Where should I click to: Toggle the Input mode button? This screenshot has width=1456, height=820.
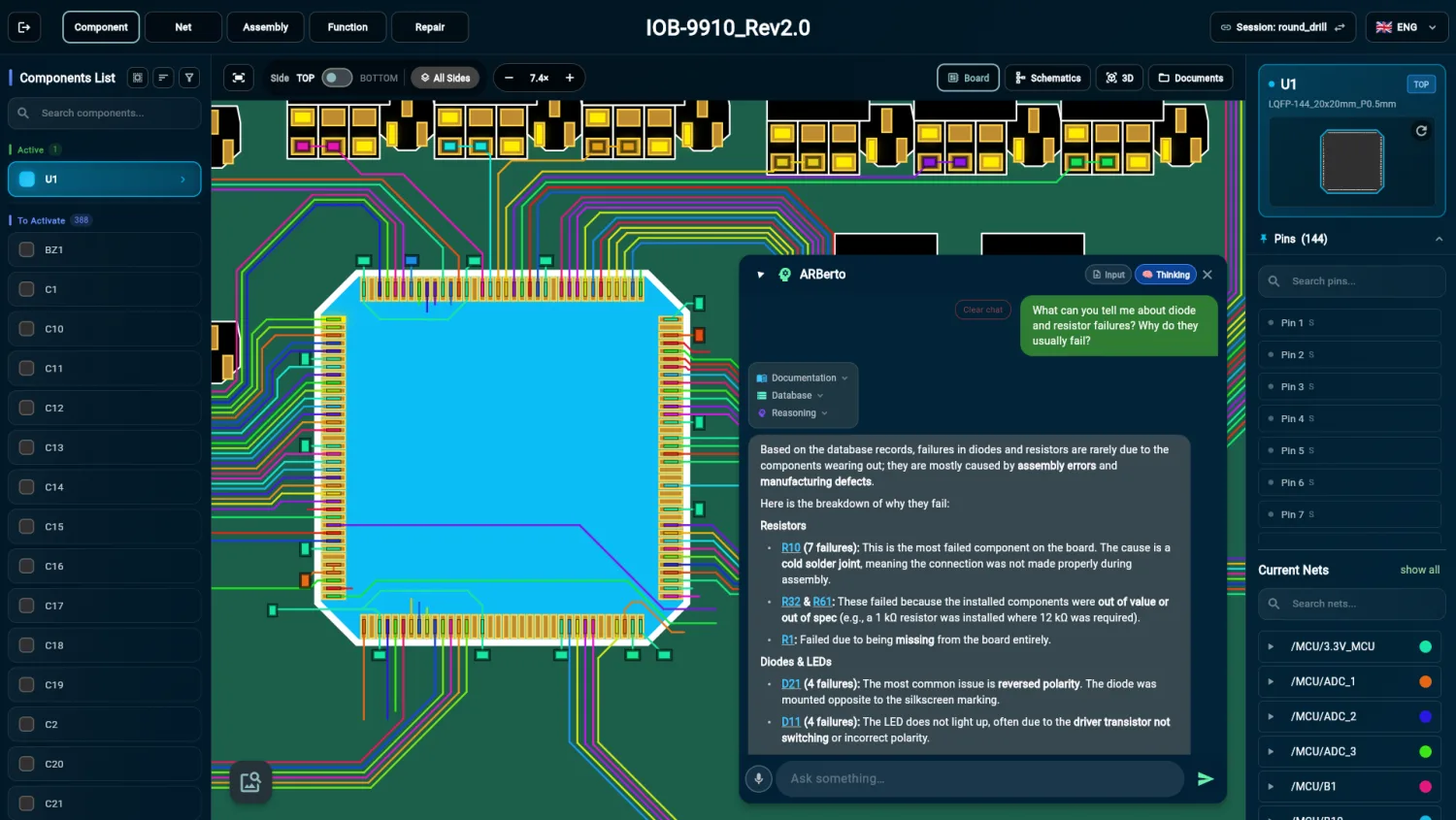pos(1109,275)
